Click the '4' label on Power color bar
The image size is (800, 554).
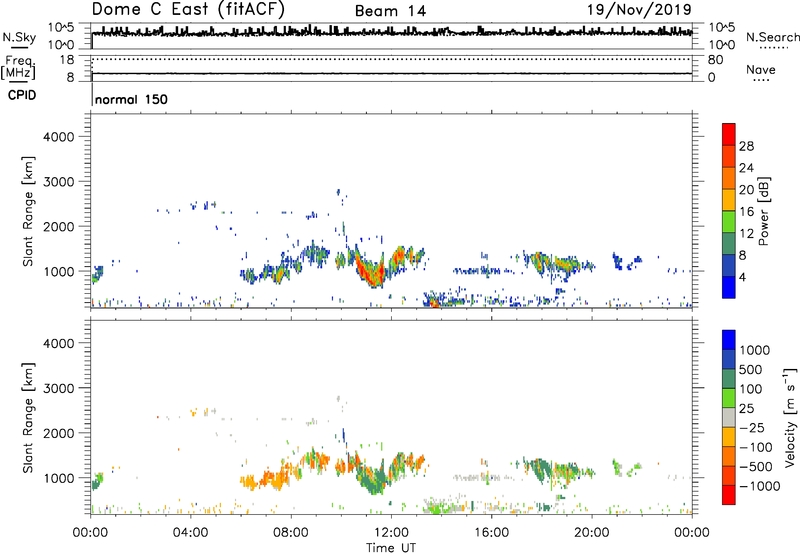(x=742, y=277)
